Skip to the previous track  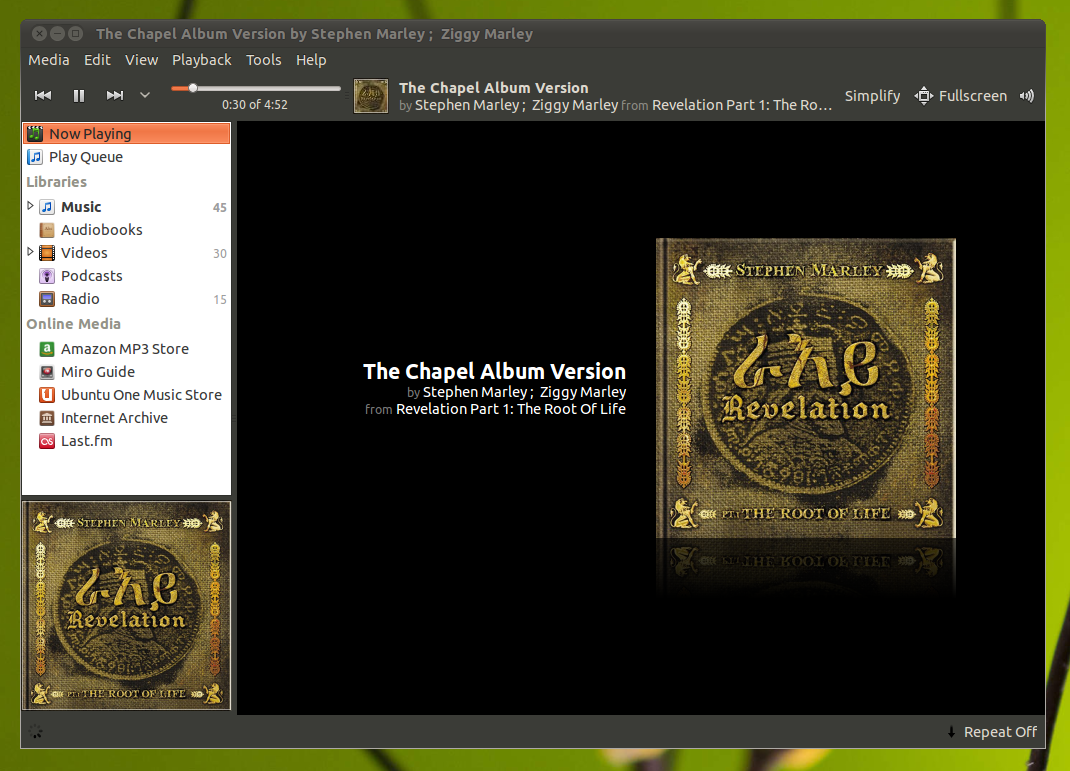[43, 96]
